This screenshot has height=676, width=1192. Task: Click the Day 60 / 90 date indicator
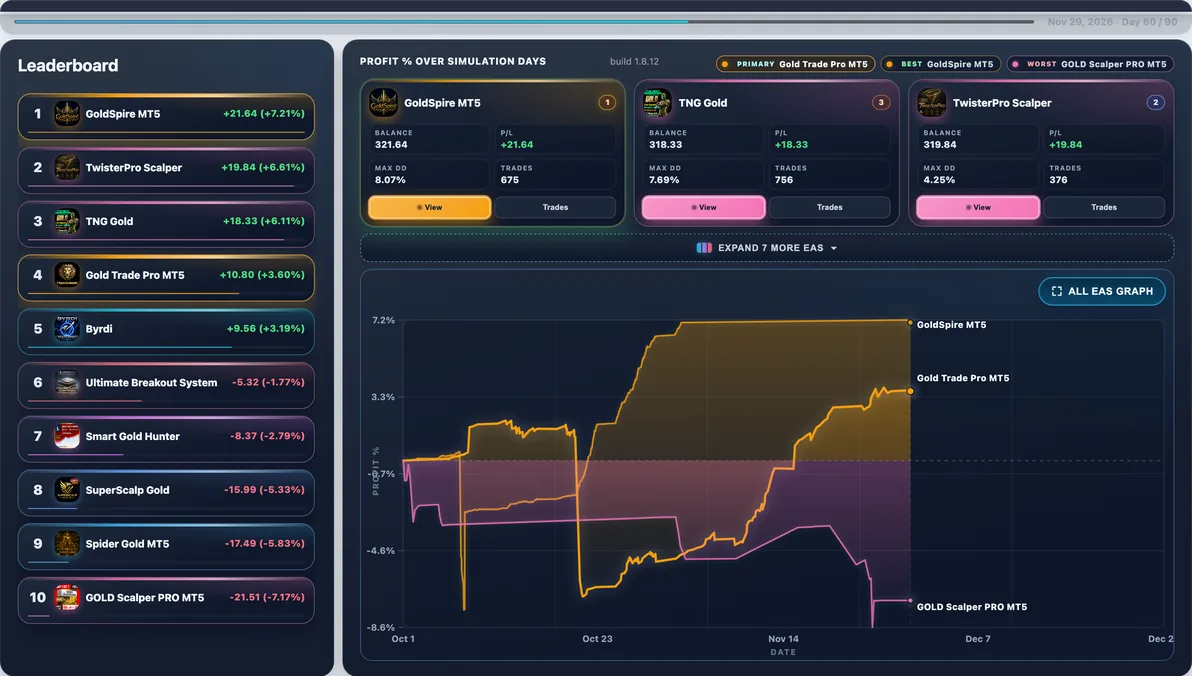click(1112, 22)
